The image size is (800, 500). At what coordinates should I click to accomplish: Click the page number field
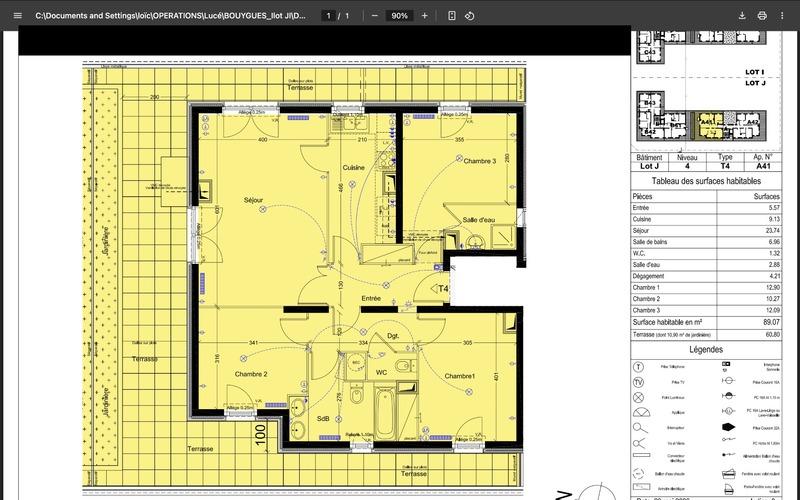[x=329, y=16]
